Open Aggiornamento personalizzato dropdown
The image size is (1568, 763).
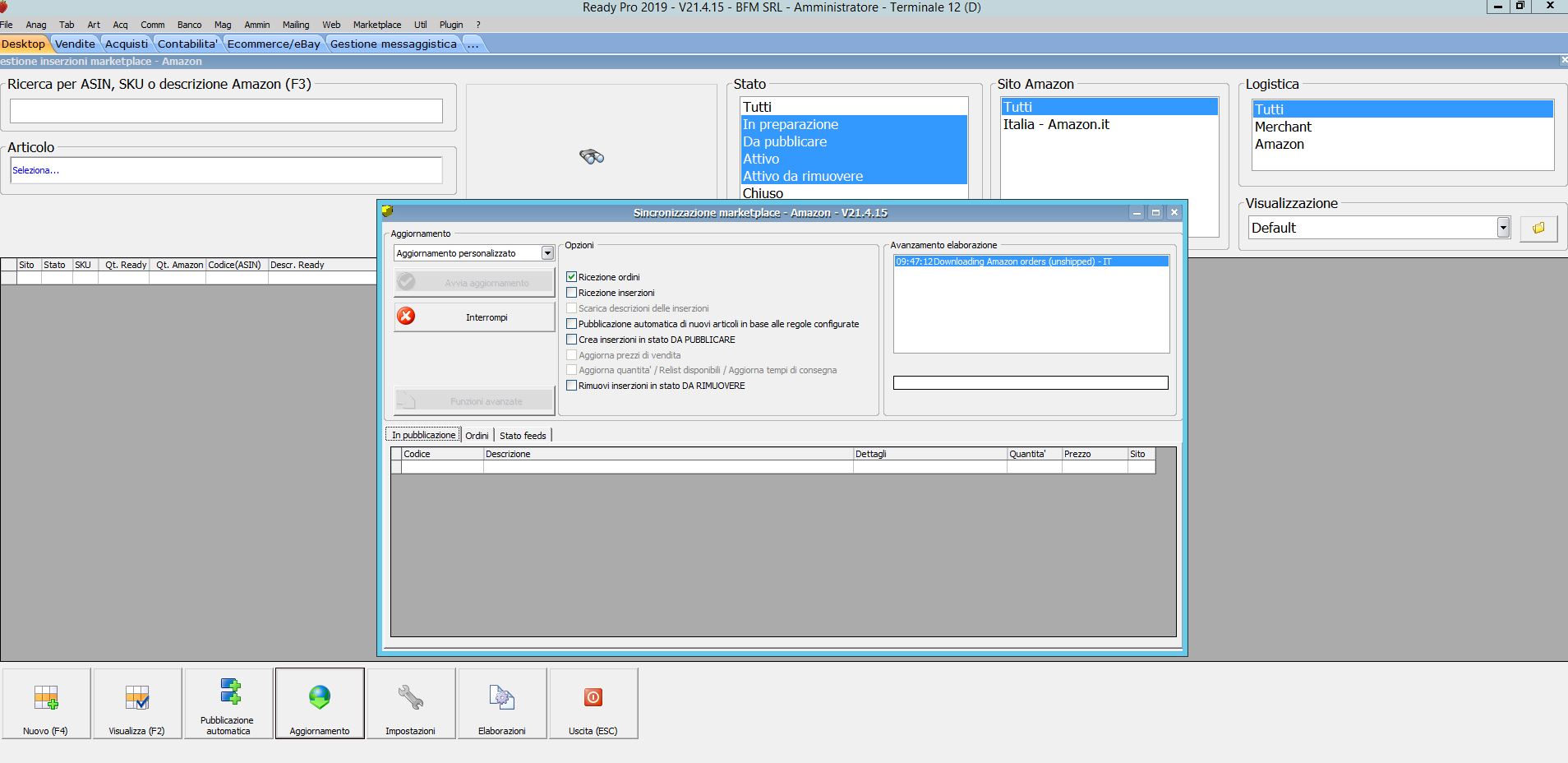click(547, 253)
